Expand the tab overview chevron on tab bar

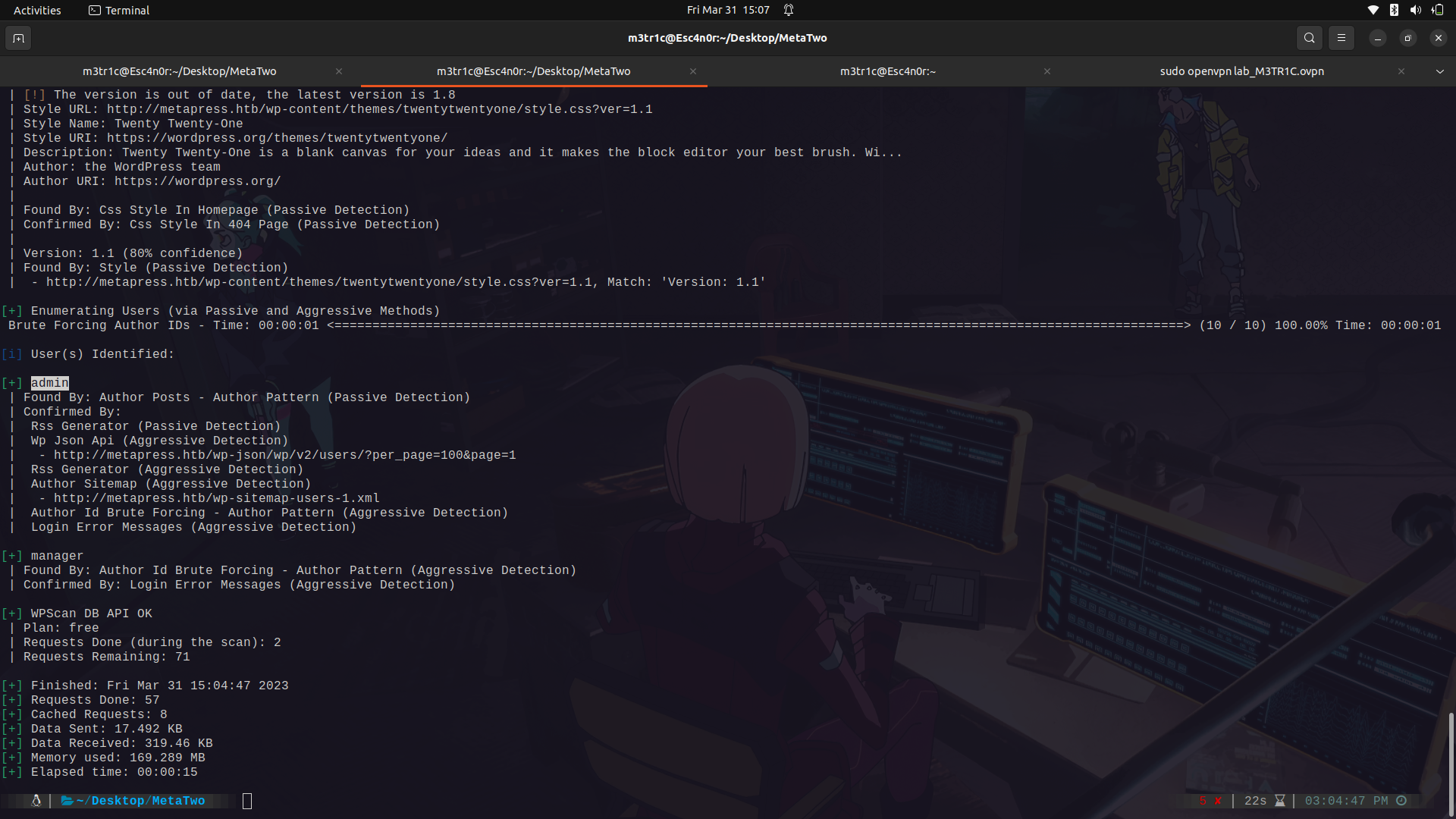click(1439, 71)
